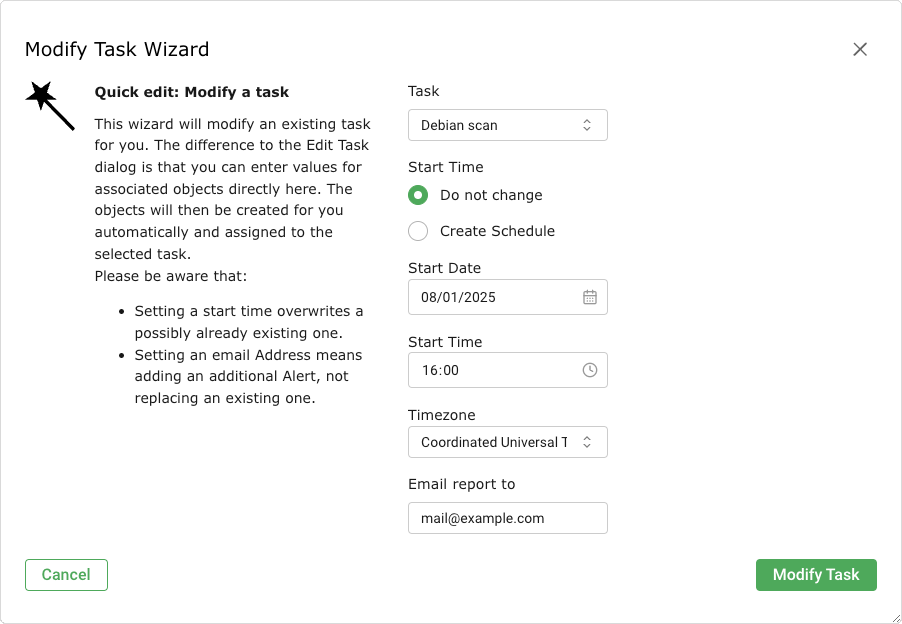Viewport: 902px width, 624px height.
Task: Click the up-down chevron of the Timezone selector
Action: coord(587,442)
